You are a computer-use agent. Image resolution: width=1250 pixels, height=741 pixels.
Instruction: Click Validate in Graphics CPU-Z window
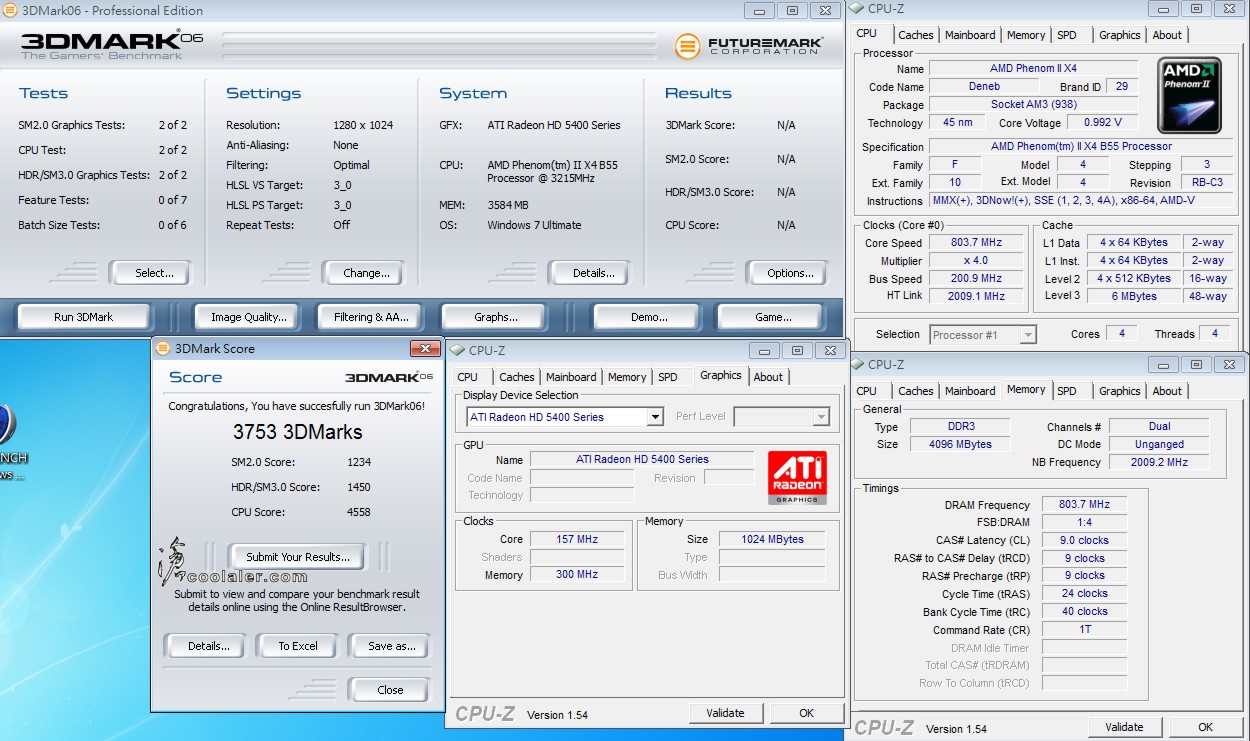(x=725, y=713)
